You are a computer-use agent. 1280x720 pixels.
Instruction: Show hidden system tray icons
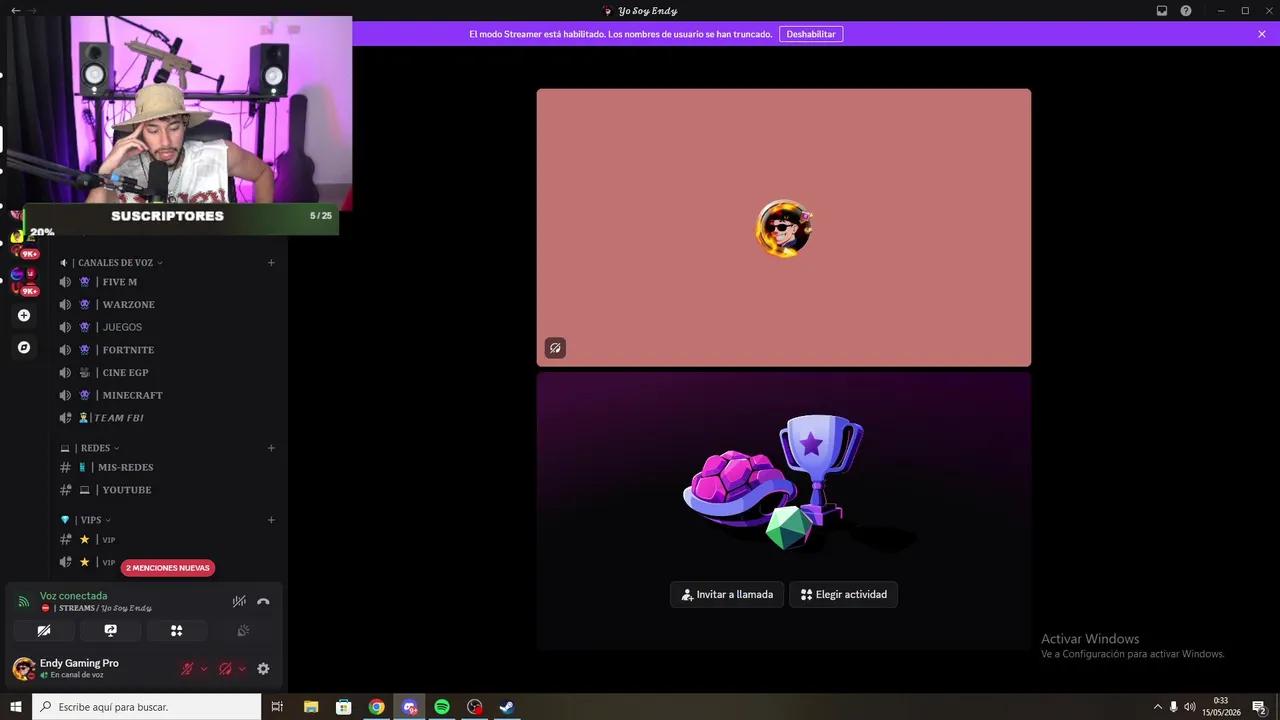click(1158, 707)
